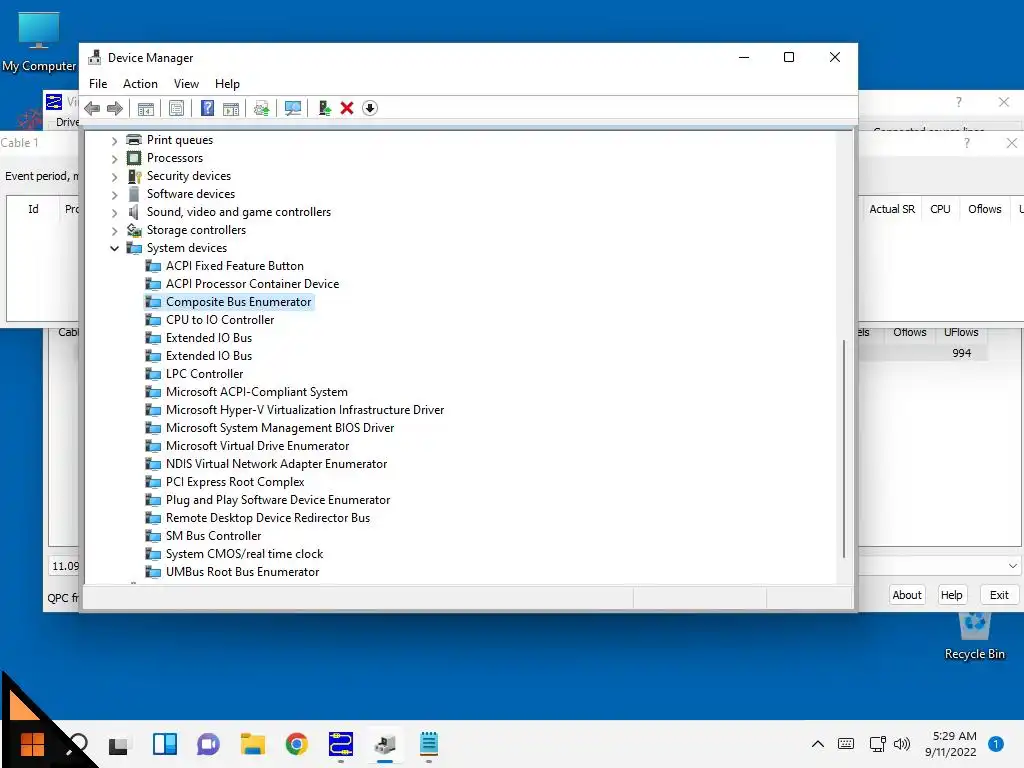Open the View menu
Screen dimensions: 1024x768
point(186,84)
